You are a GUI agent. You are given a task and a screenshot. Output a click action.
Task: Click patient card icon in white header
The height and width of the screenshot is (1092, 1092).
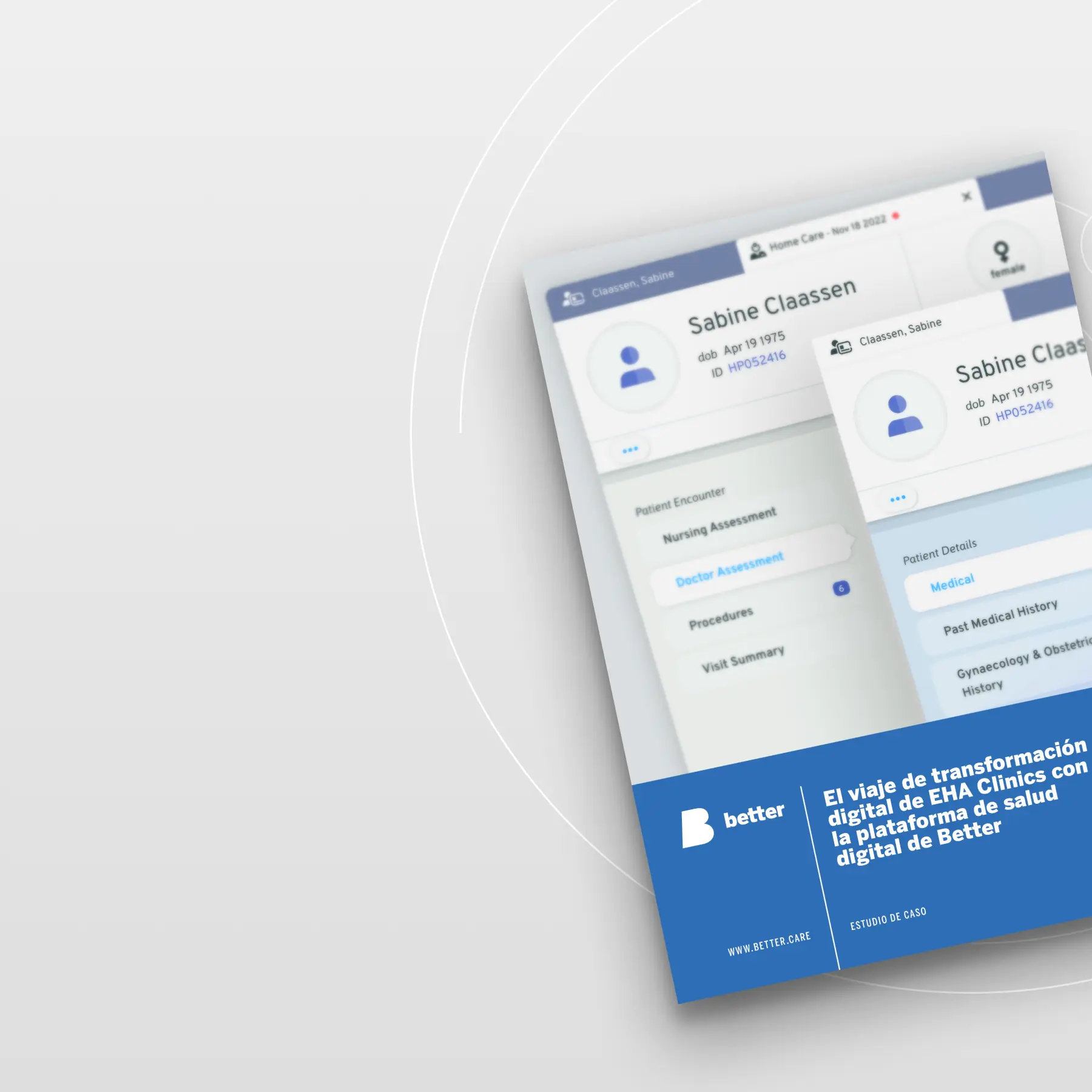[x=841, y=348]
